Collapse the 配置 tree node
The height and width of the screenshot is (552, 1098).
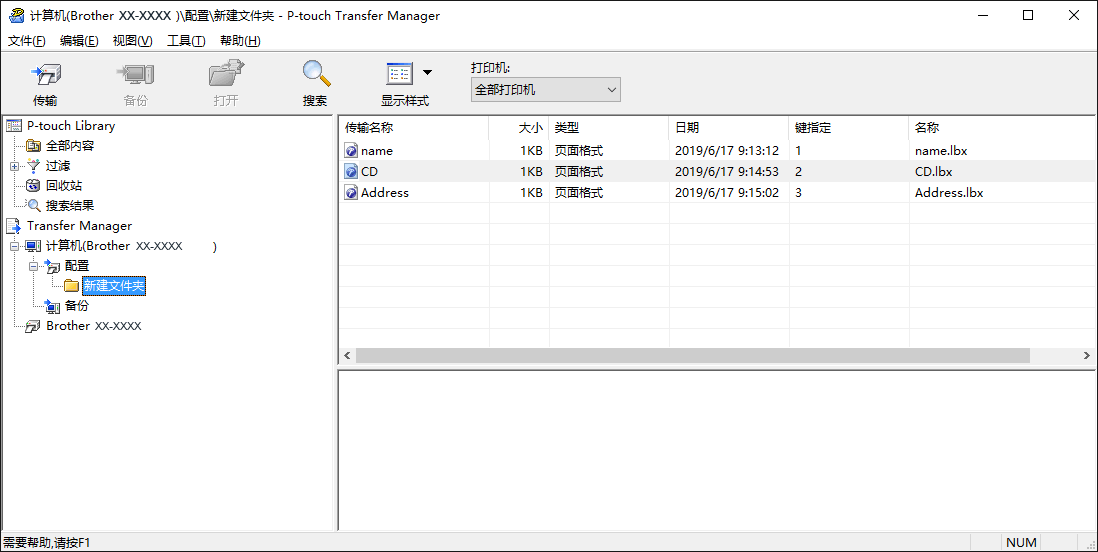click(x=33, y=266)
